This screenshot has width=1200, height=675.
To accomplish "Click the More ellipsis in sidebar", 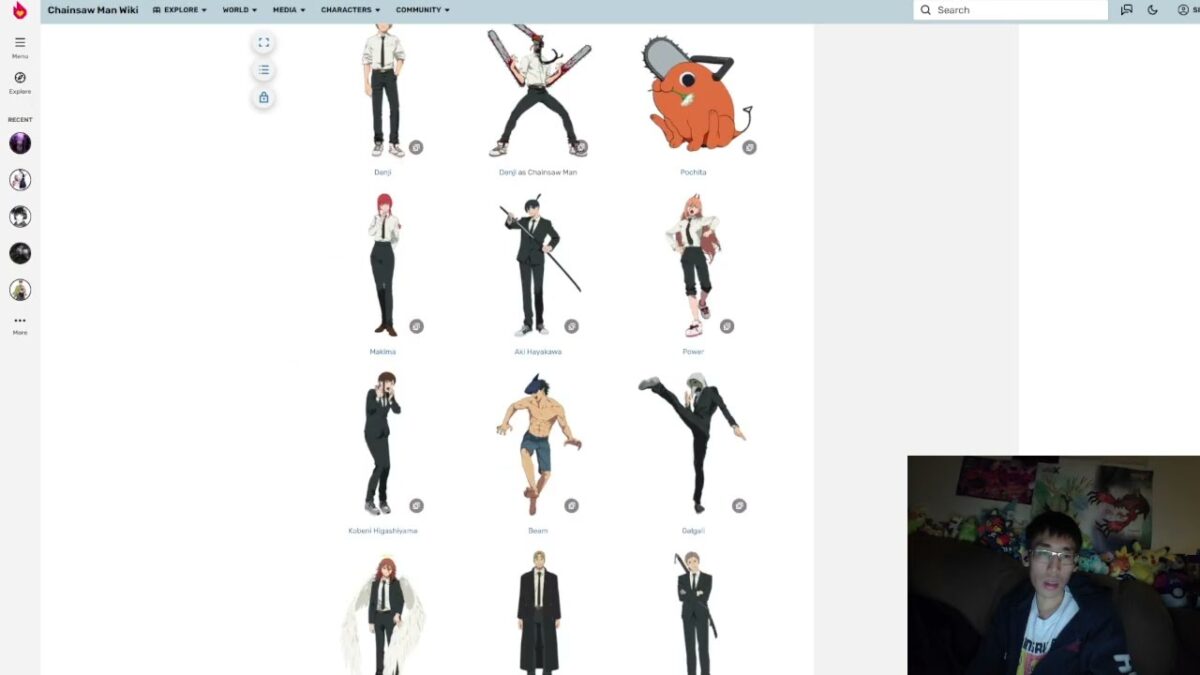I will (x=20, y=321).
